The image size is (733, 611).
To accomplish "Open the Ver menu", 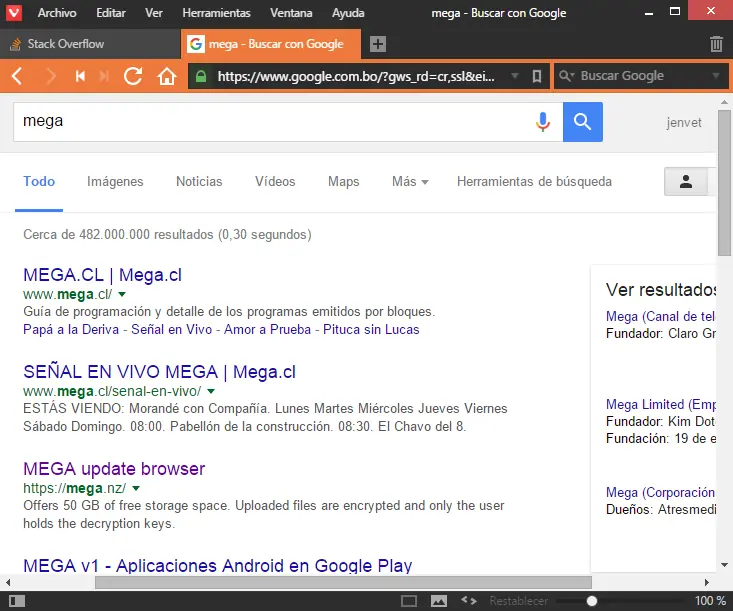I will 154,13.
